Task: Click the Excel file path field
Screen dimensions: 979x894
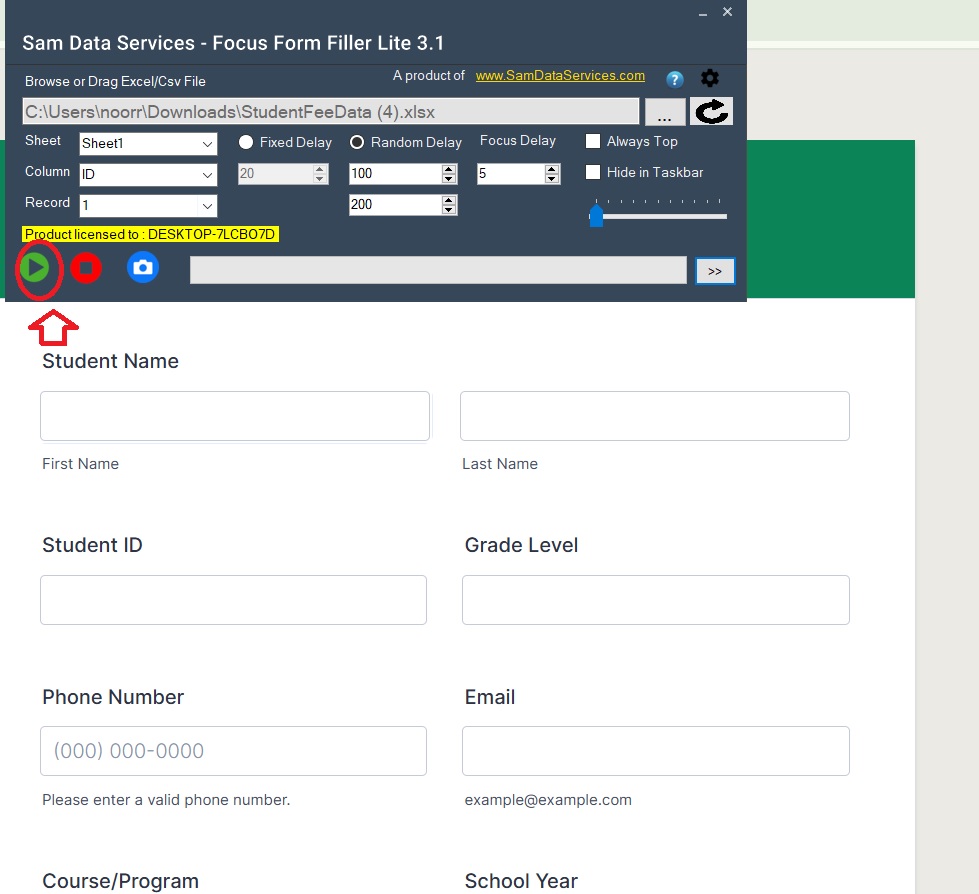Action: point(331,112)
